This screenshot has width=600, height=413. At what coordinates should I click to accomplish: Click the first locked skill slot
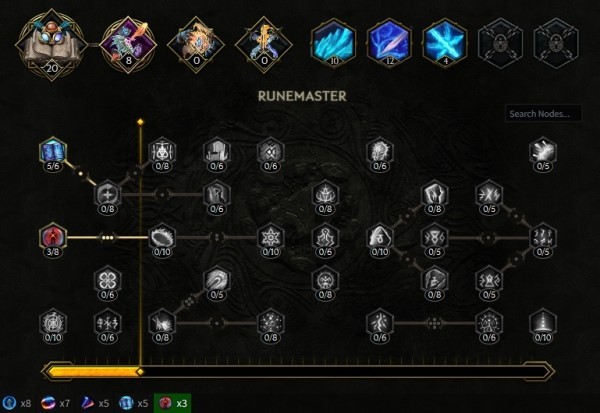(501, 43)
